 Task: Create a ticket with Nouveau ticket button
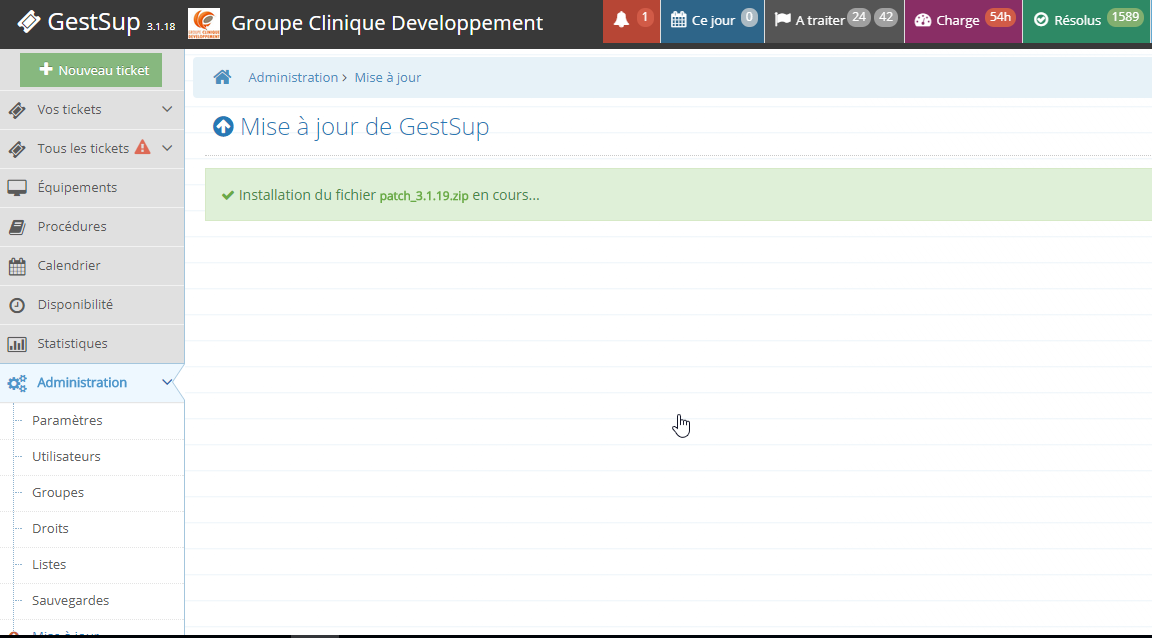tap(91, 70)
